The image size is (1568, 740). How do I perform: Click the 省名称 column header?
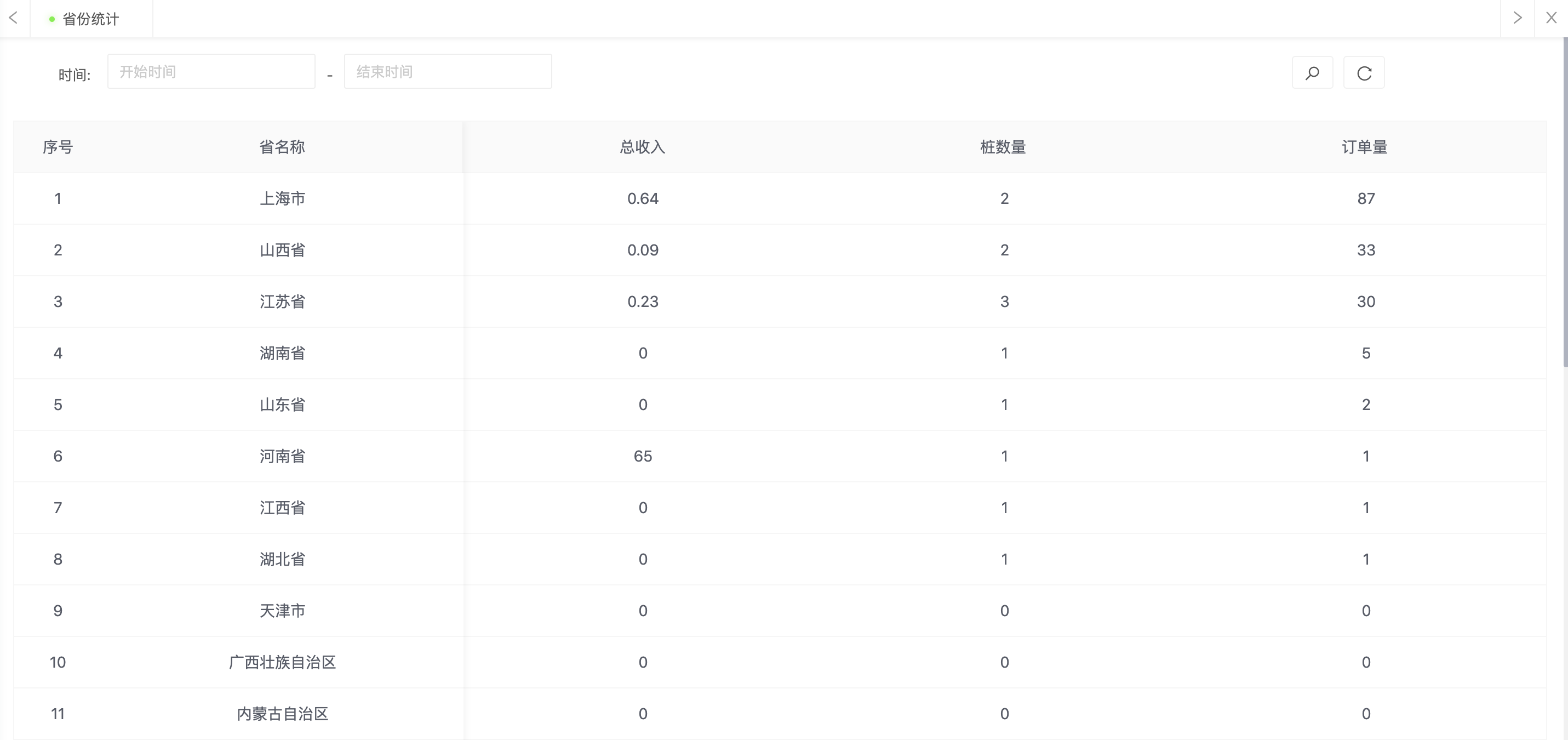pos(282,147)
